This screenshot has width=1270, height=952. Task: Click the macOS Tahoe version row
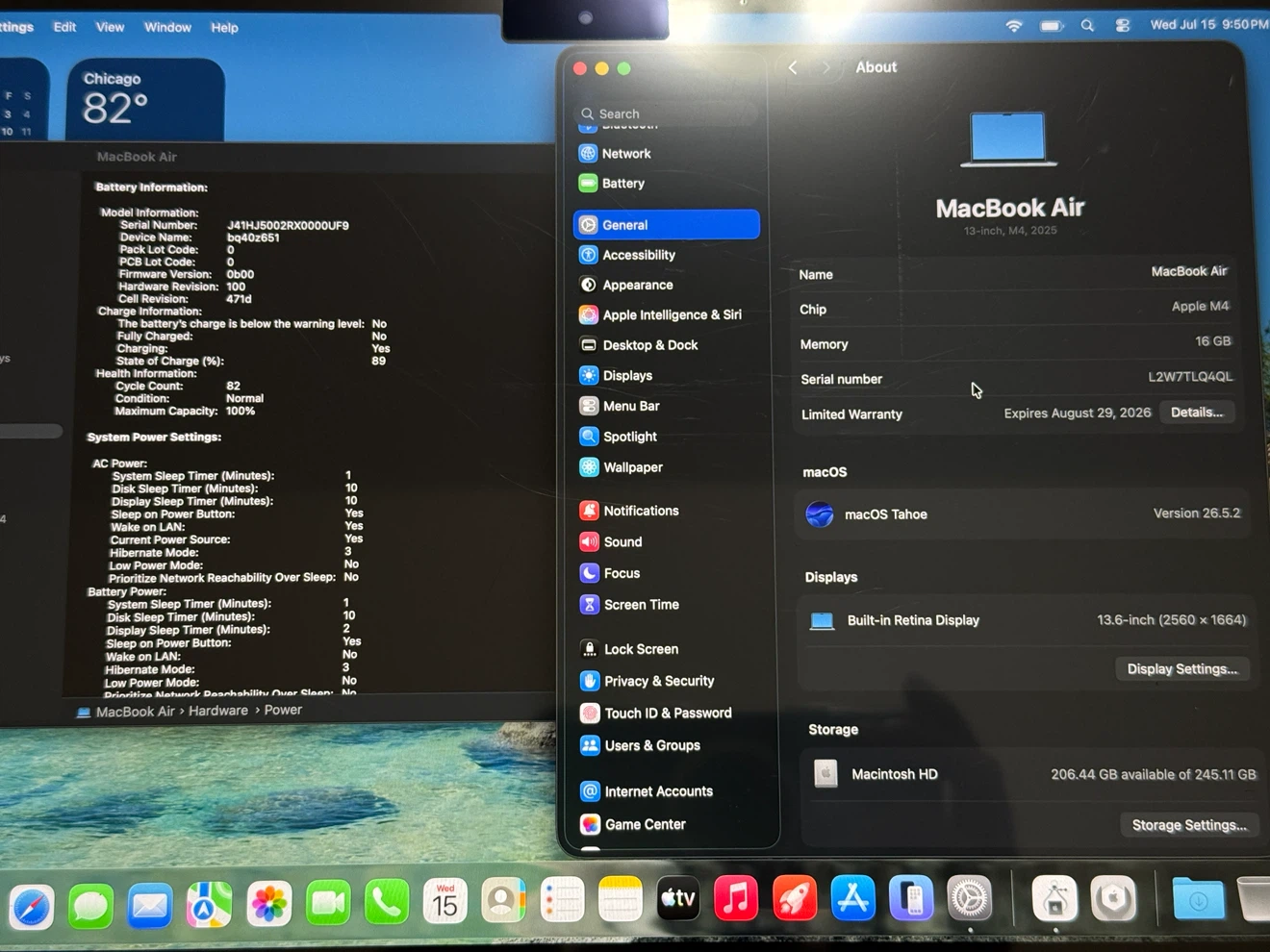coord(1025,514)
